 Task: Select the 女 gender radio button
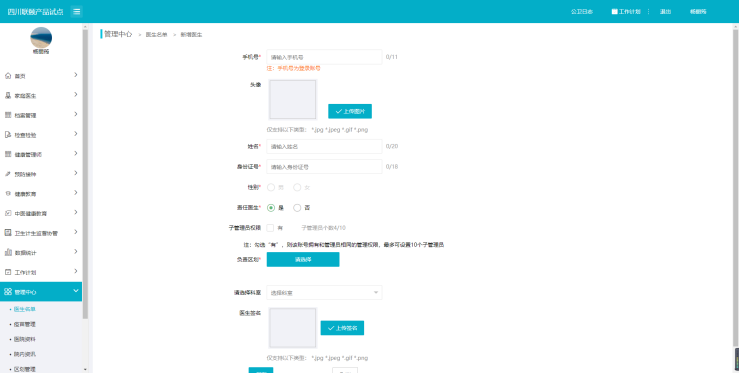click(297, 187)
